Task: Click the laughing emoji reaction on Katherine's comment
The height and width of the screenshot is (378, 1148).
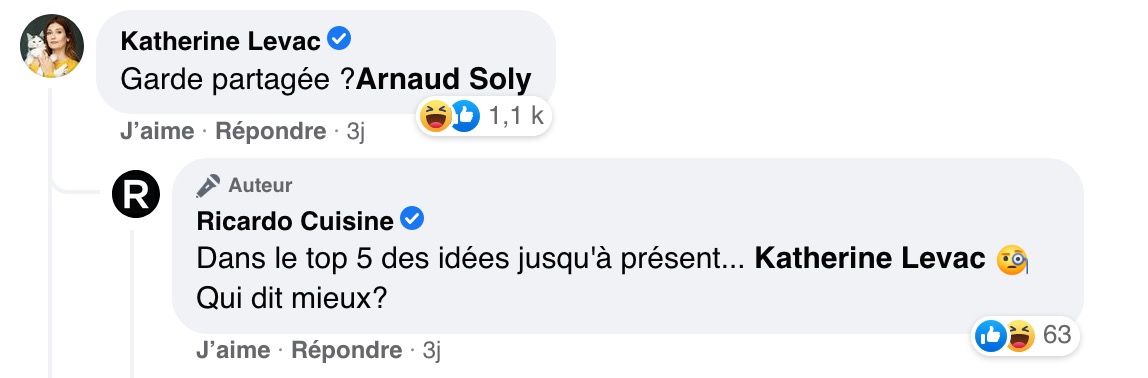Action: coord(436,116)
